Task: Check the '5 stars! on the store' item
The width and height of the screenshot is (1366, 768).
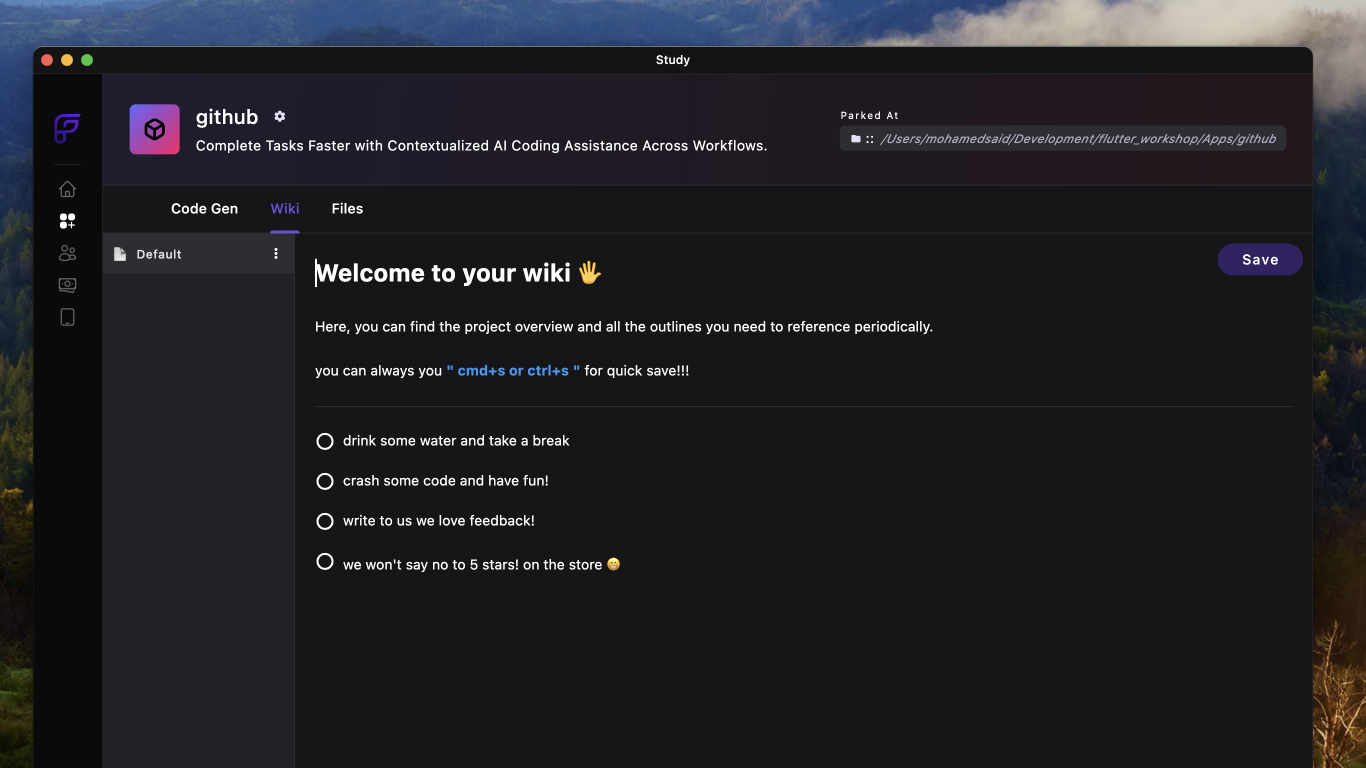Action: (325, 561)
